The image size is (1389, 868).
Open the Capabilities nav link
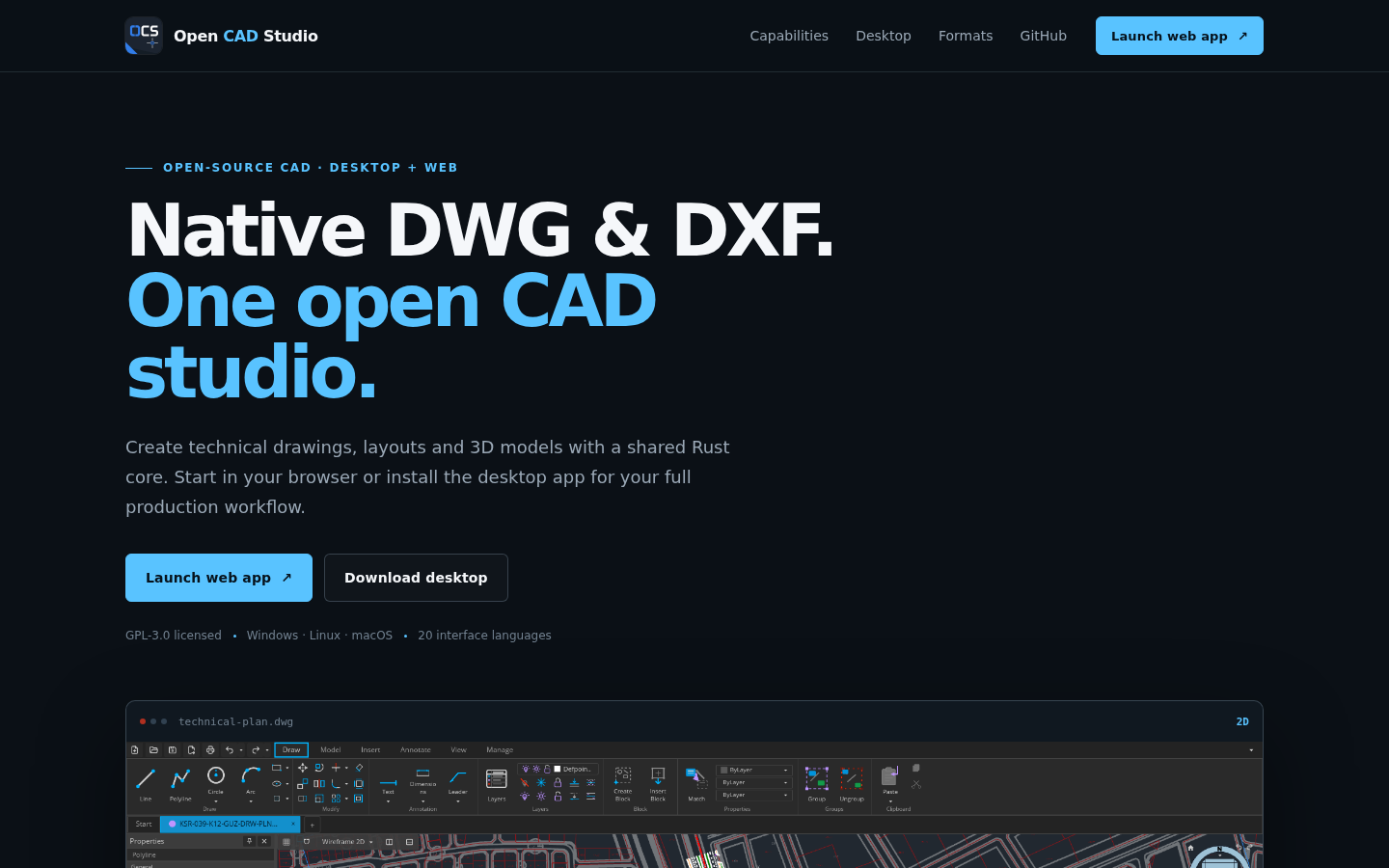[x=789, y=36]
